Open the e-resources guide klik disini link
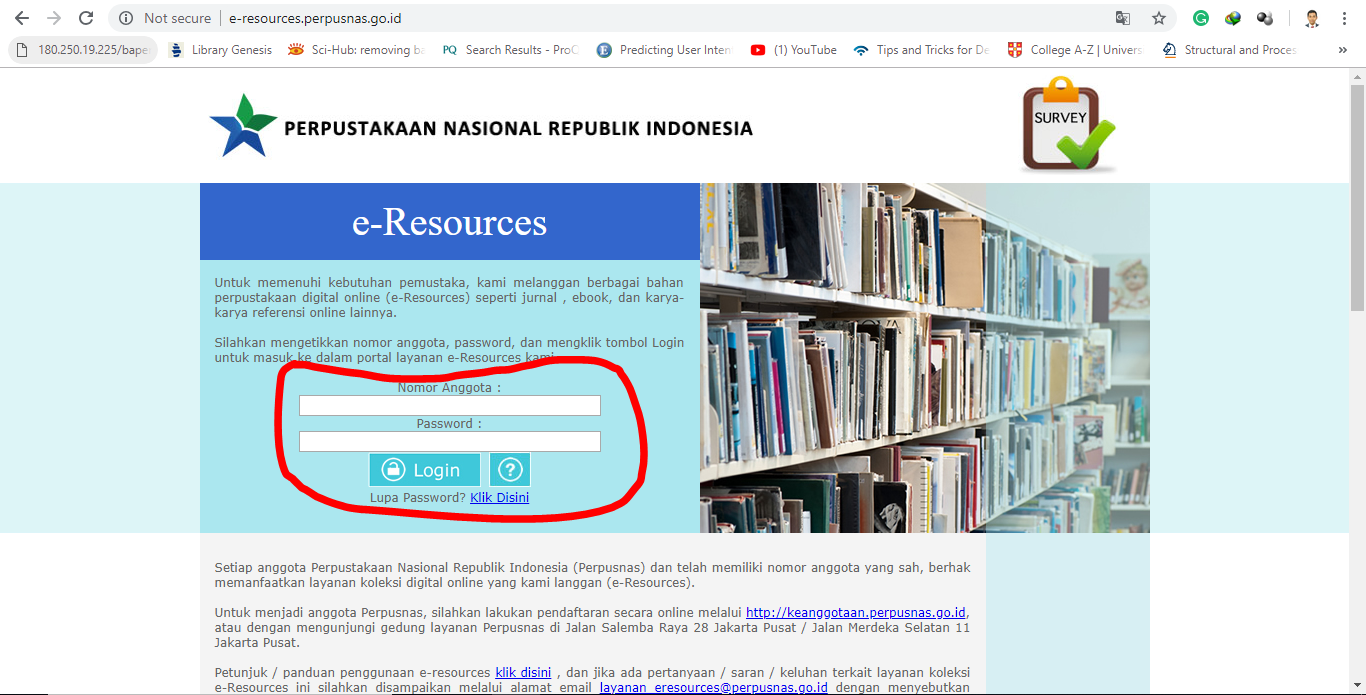This screenshot has width=1366, height=695. [523, 672]
